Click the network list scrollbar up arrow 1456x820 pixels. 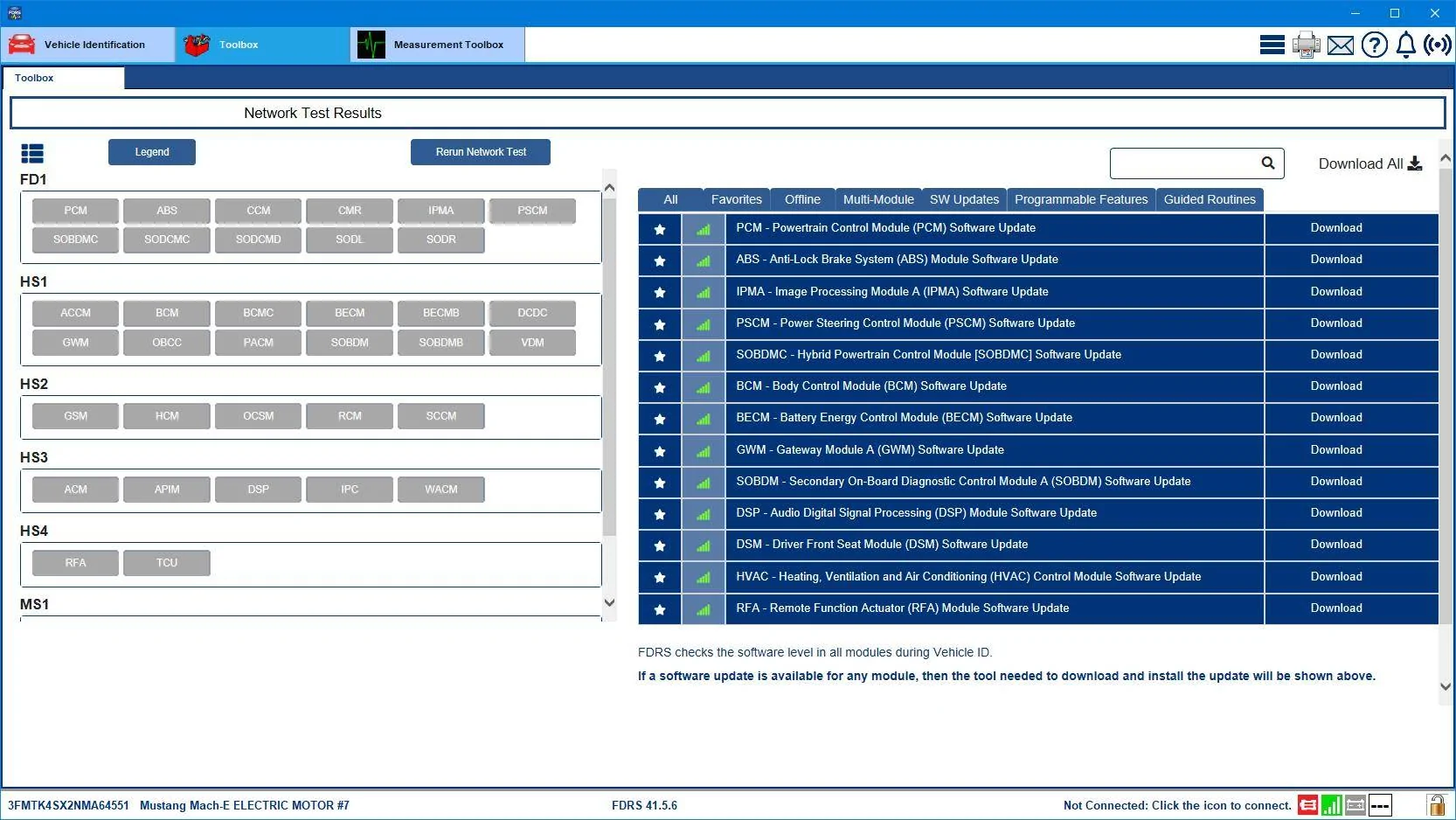click(x=609, y=188)
